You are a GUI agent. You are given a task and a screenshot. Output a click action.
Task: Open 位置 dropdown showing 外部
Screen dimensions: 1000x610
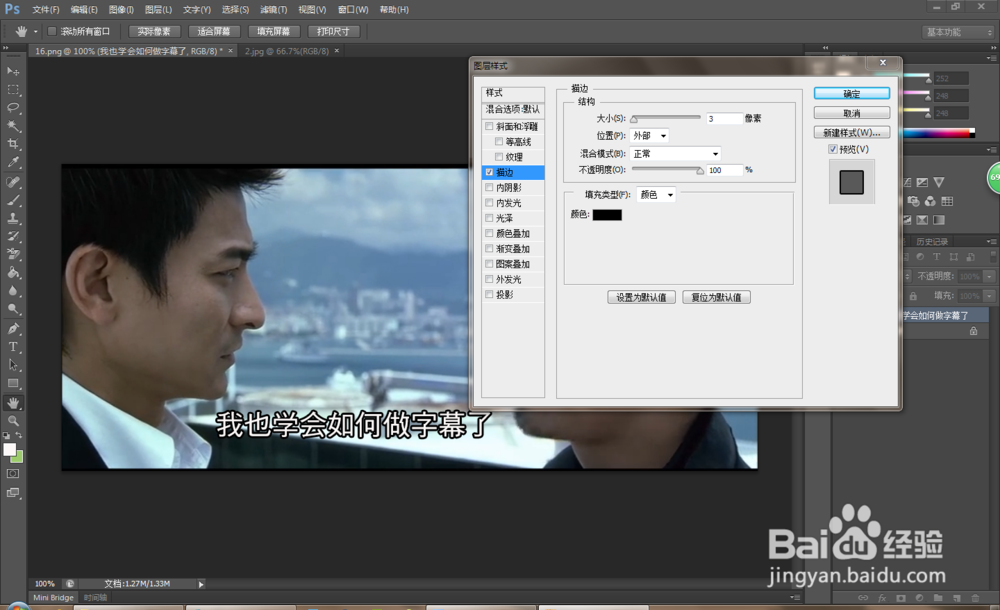649,136
